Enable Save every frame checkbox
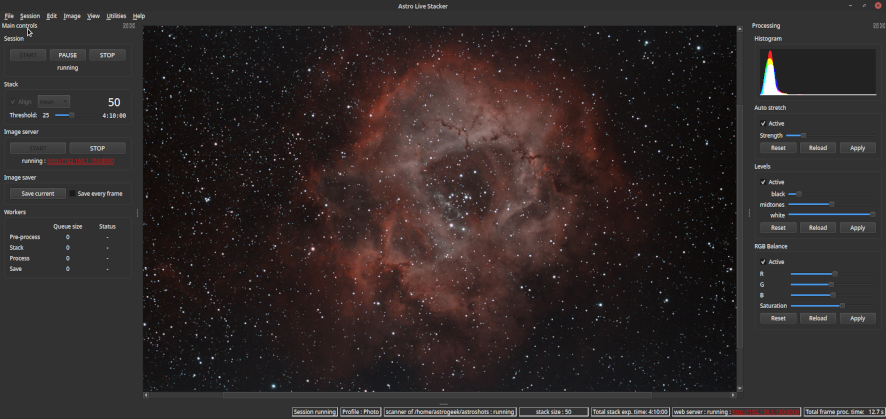Screen dimensions: 886x419 (73, 194)
